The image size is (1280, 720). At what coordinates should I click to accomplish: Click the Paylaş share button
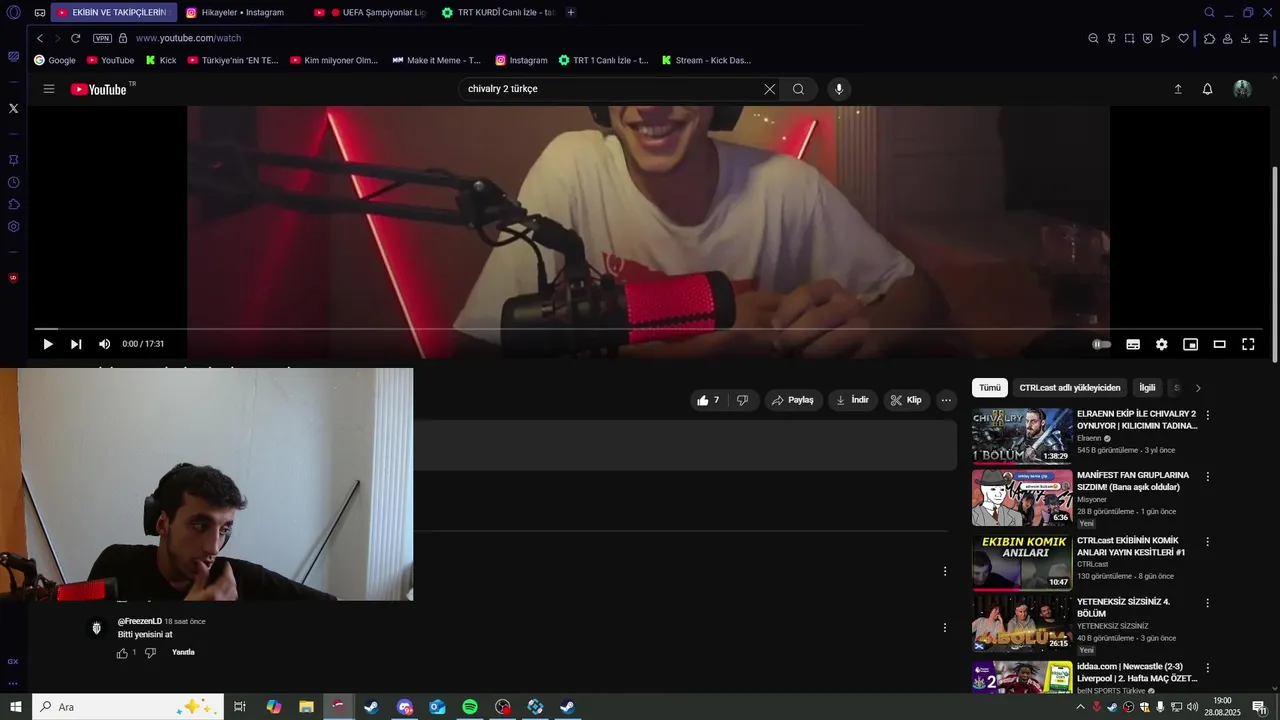click(794, 400)
